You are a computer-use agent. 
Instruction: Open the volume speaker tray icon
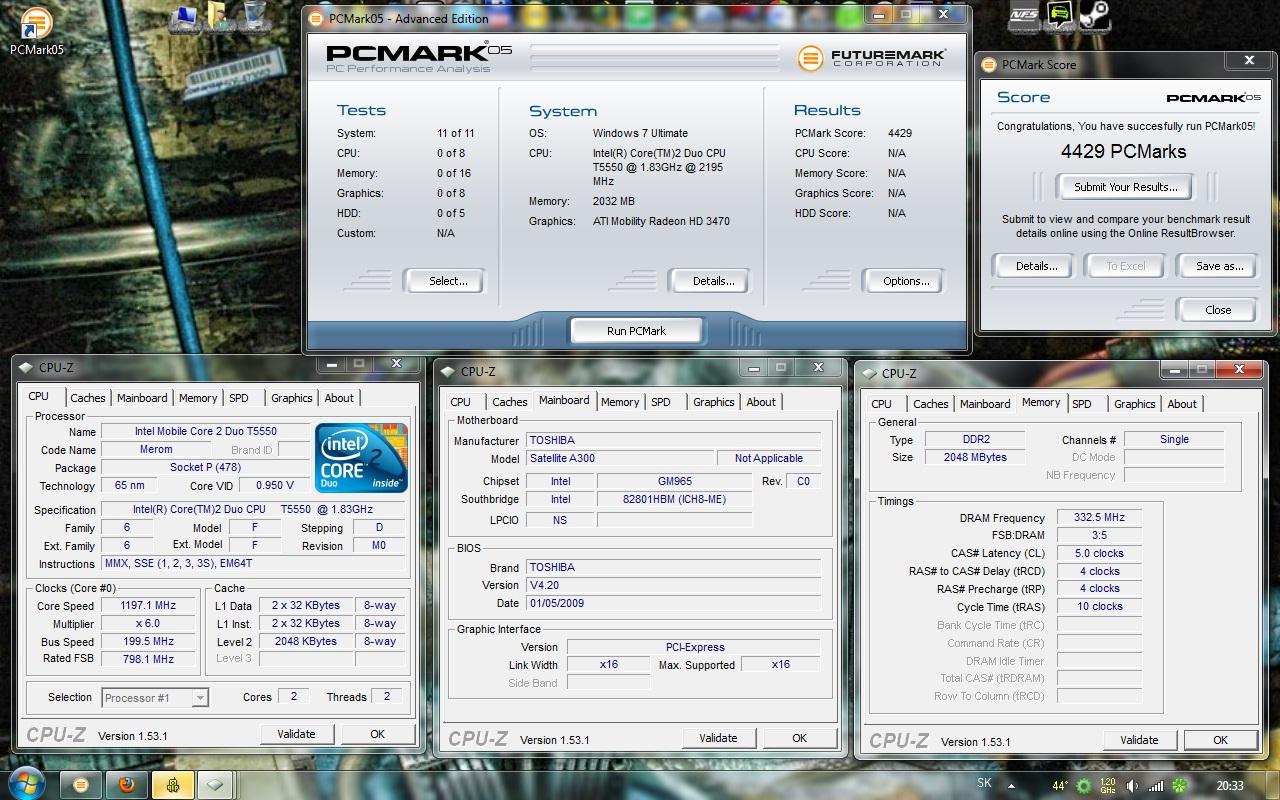[1133, 786]
